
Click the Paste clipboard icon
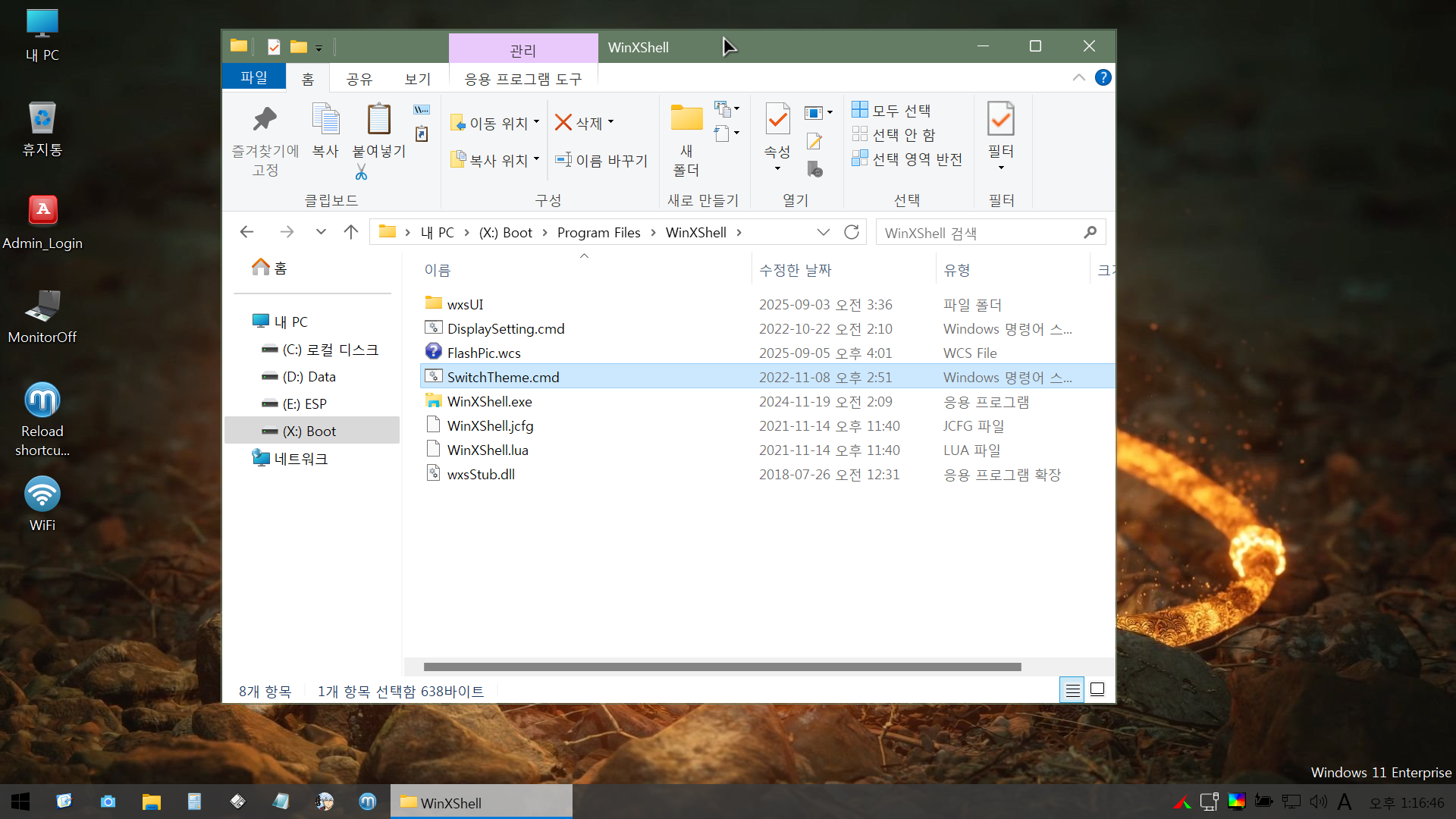[x=378, y=121]
